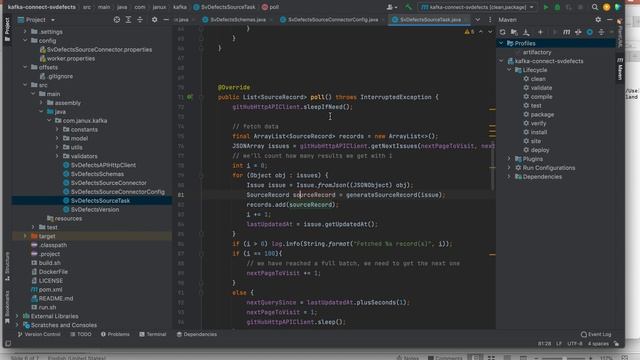Collapse the Lifecycle node in Maven
Image resolution: width=640 pixels, height=360 pixels.
[509, 70]
